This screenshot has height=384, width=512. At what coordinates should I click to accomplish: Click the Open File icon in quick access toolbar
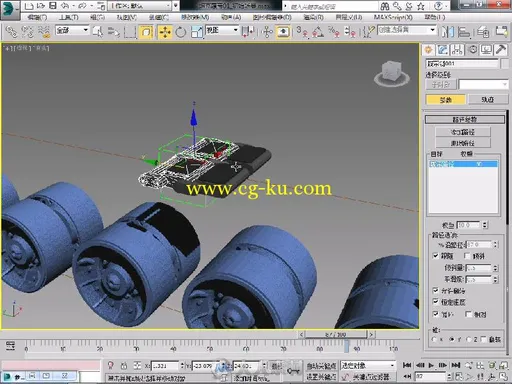click(41, 6)
